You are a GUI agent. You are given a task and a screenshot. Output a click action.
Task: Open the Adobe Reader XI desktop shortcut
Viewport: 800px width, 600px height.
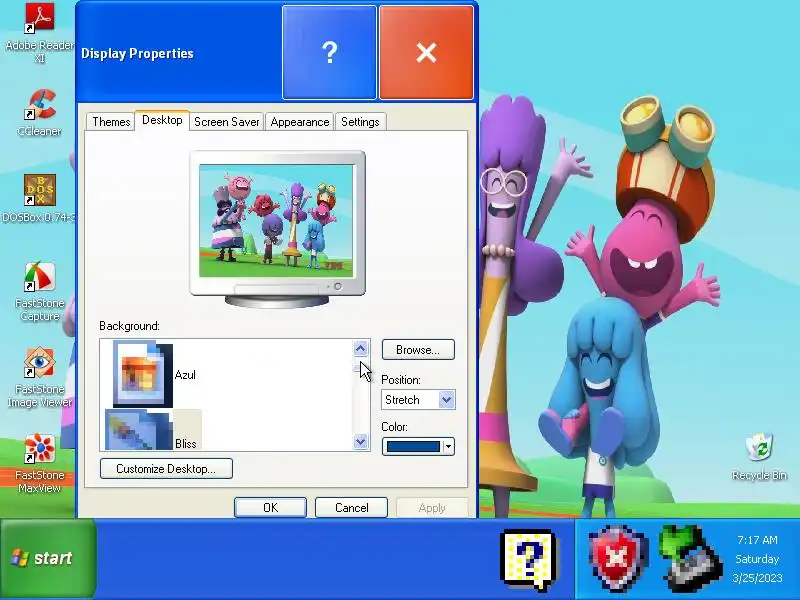pos(39,33)
